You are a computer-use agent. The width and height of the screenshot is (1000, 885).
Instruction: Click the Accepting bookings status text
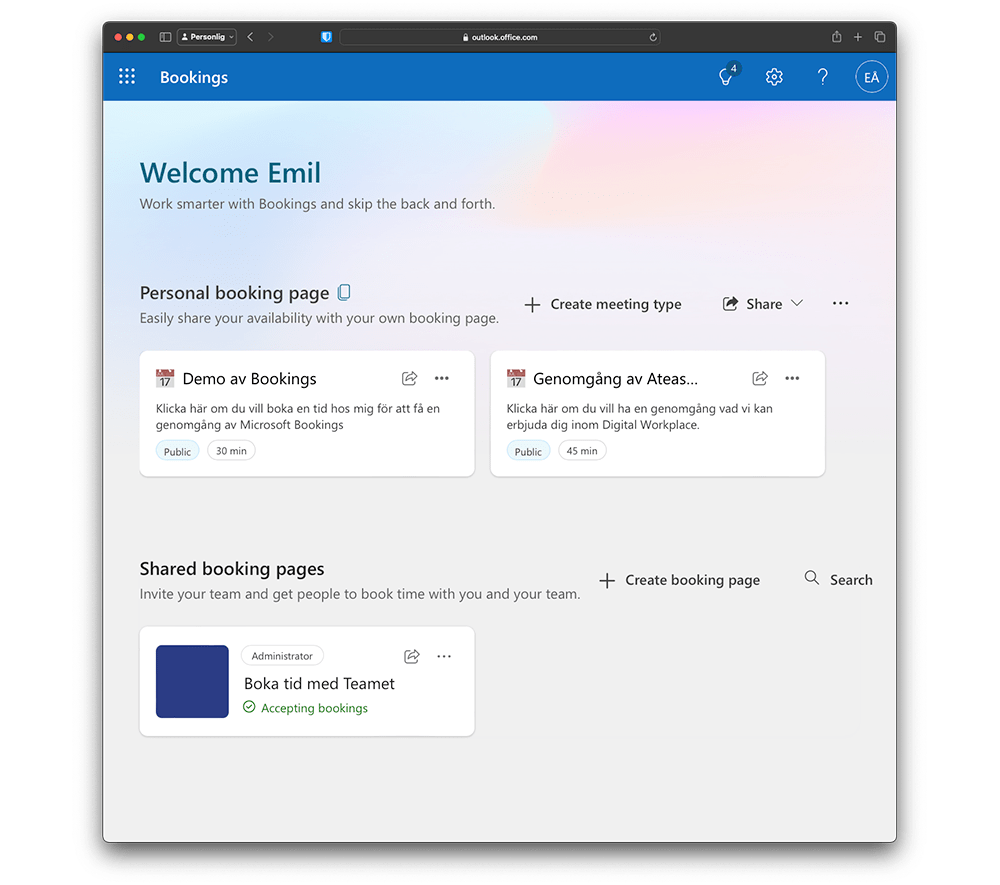click(314, 708)
